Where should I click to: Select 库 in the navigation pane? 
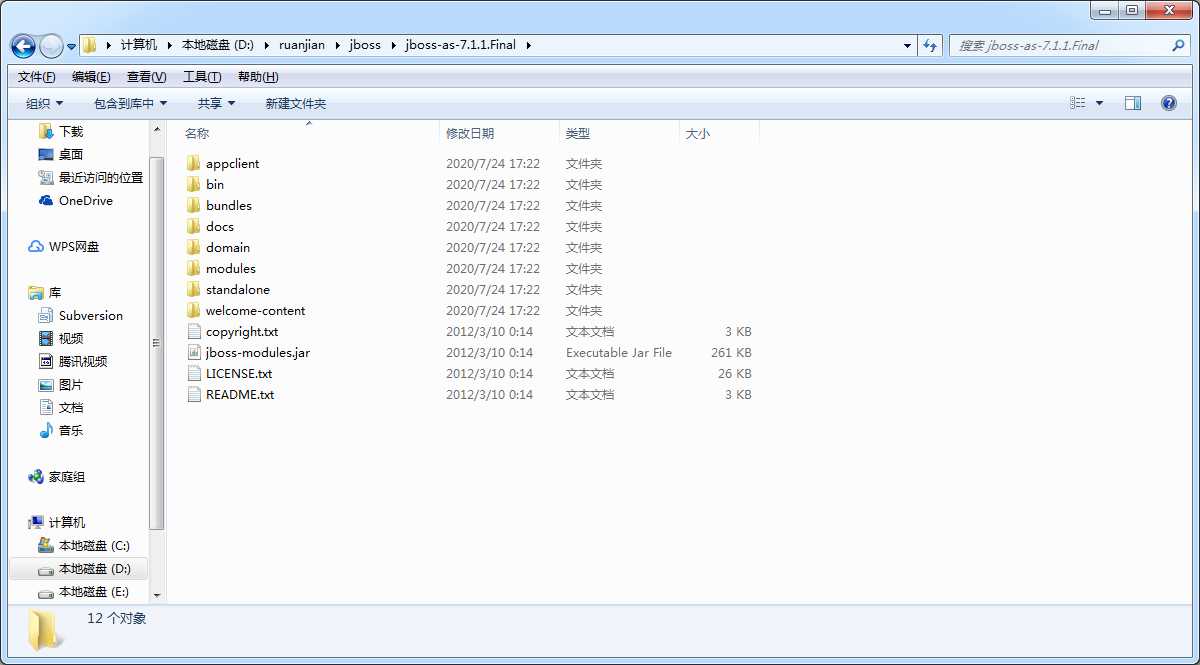coord(55,292)
